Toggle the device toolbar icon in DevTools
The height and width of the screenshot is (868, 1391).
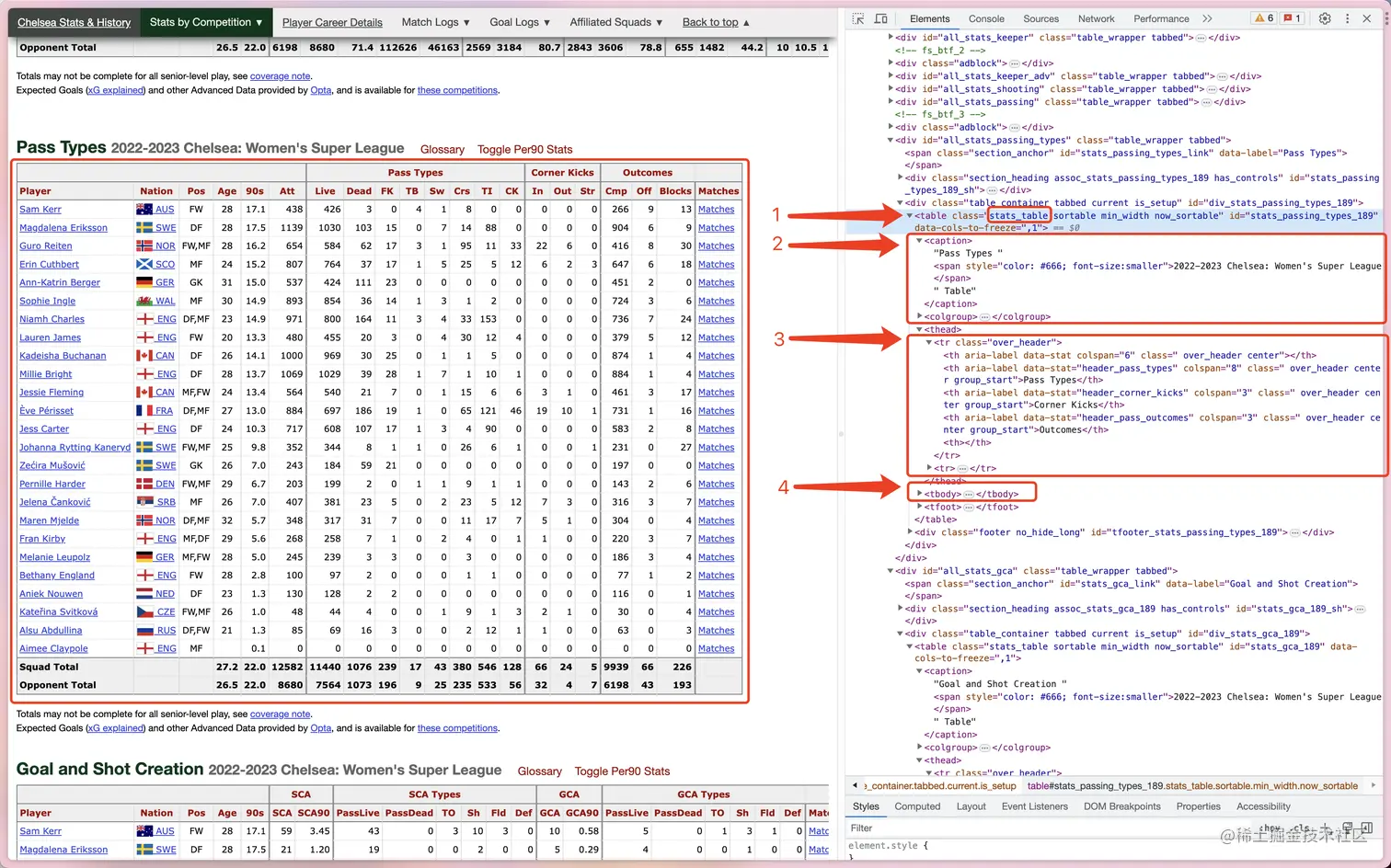point(880,18)
